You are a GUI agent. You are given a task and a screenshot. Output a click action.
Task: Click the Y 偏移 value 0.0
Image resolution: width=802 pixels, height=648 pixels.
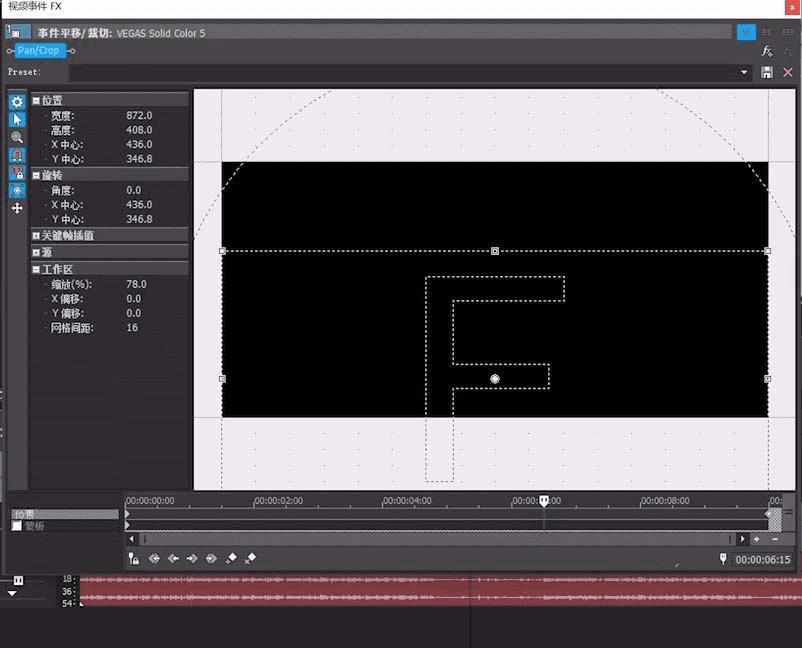click(133, 313)
